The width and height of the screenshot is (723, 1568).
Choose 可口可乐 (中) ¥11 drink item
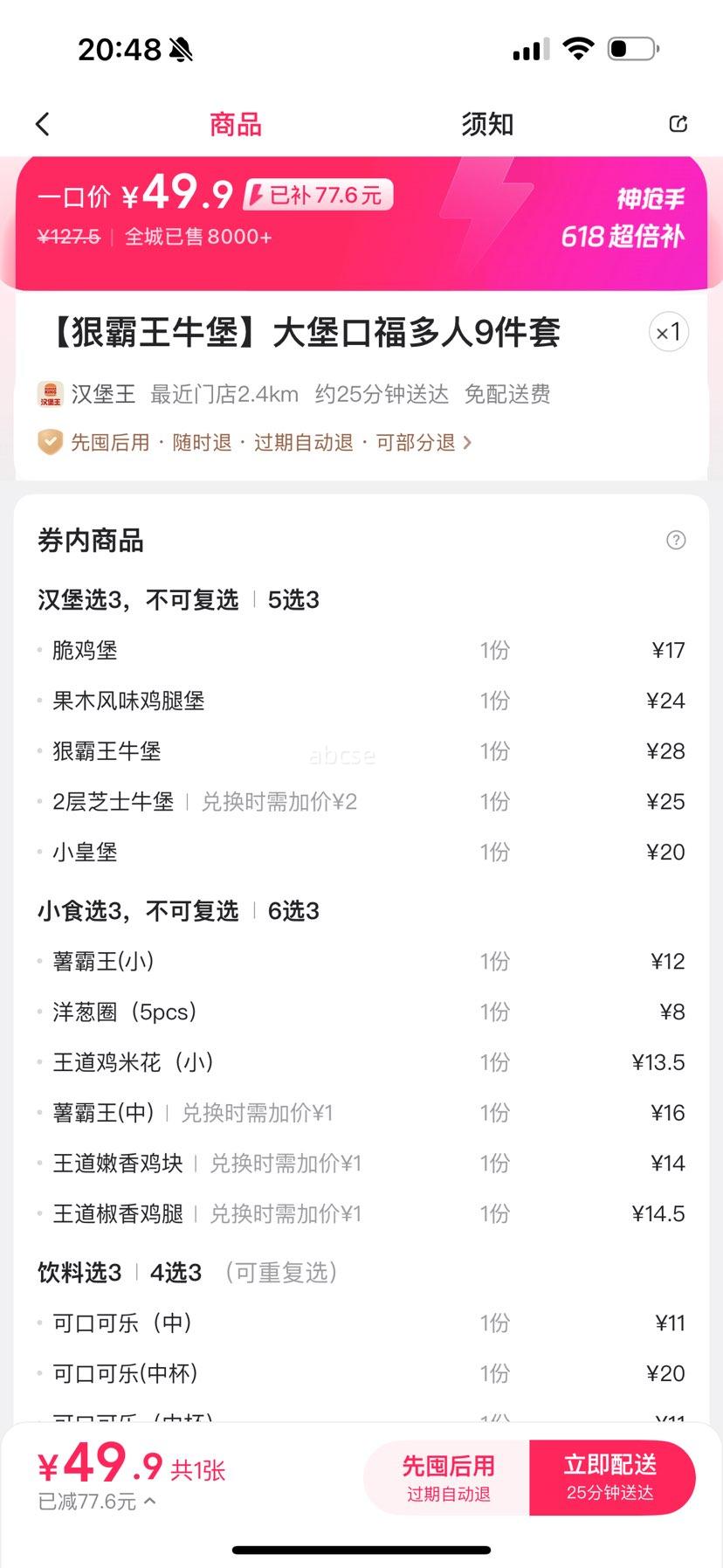click(x=361, y=1323)
